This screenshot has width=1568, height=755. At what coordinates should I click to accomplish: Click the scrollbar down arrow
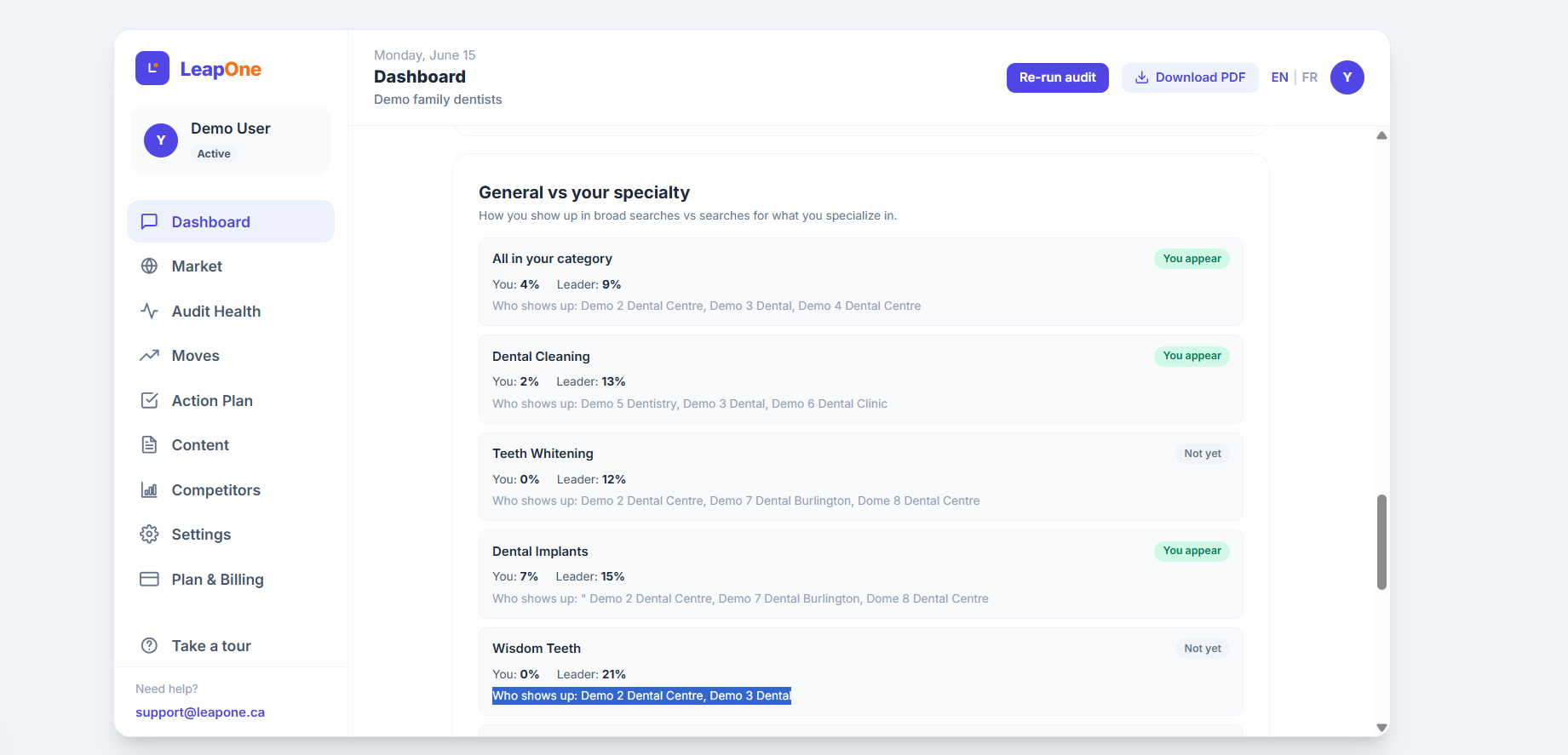(1381, 728)
